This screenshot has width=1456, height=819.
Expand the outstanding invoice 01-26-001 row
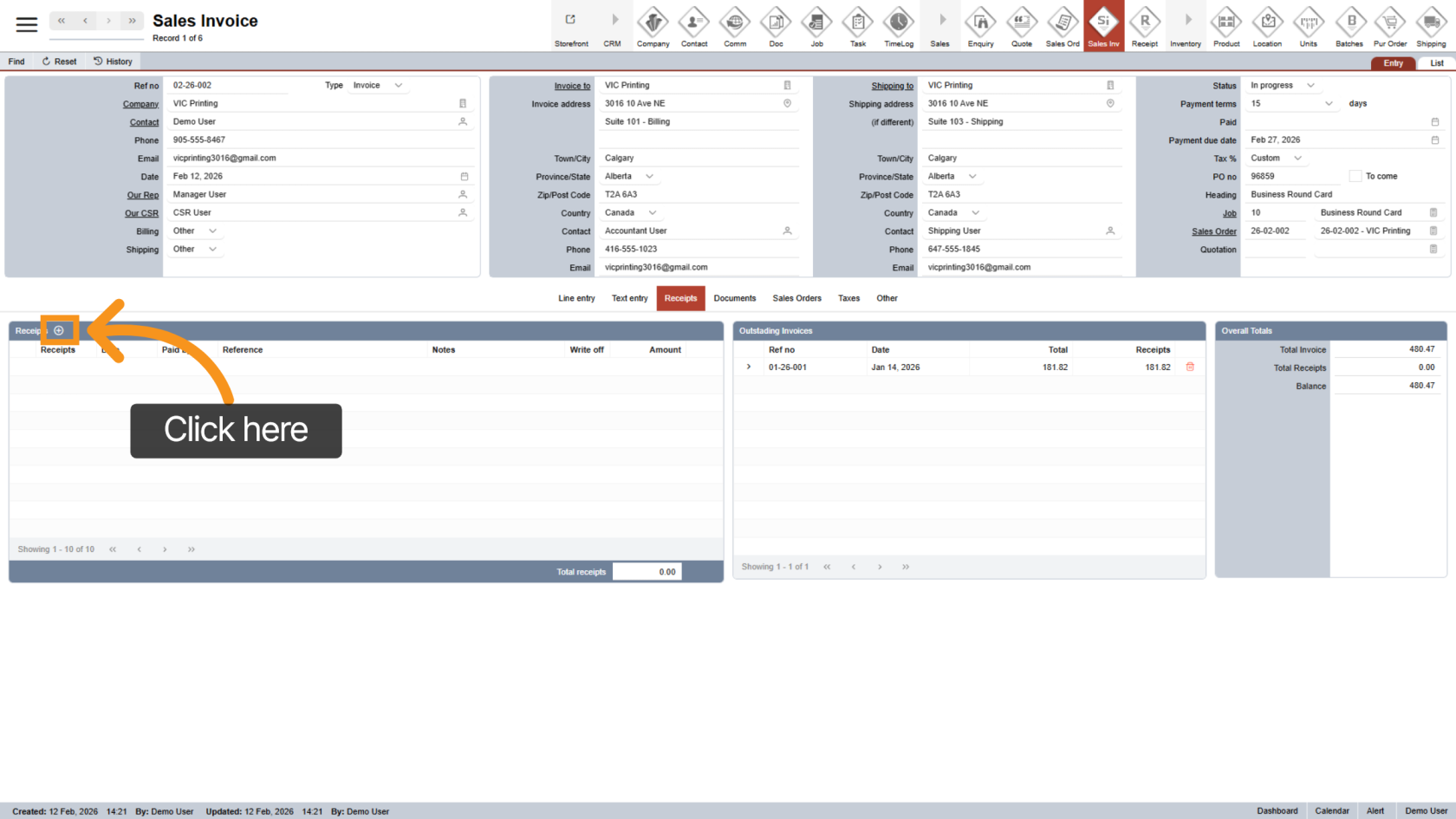point(749,367)
